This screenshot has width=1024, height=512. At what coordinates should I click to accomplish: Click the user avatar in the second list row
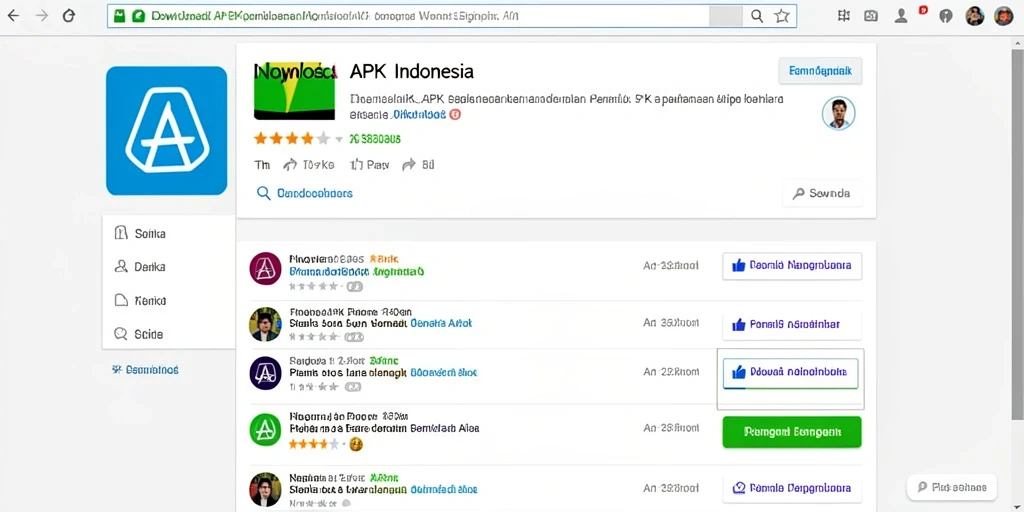(265, 324)
